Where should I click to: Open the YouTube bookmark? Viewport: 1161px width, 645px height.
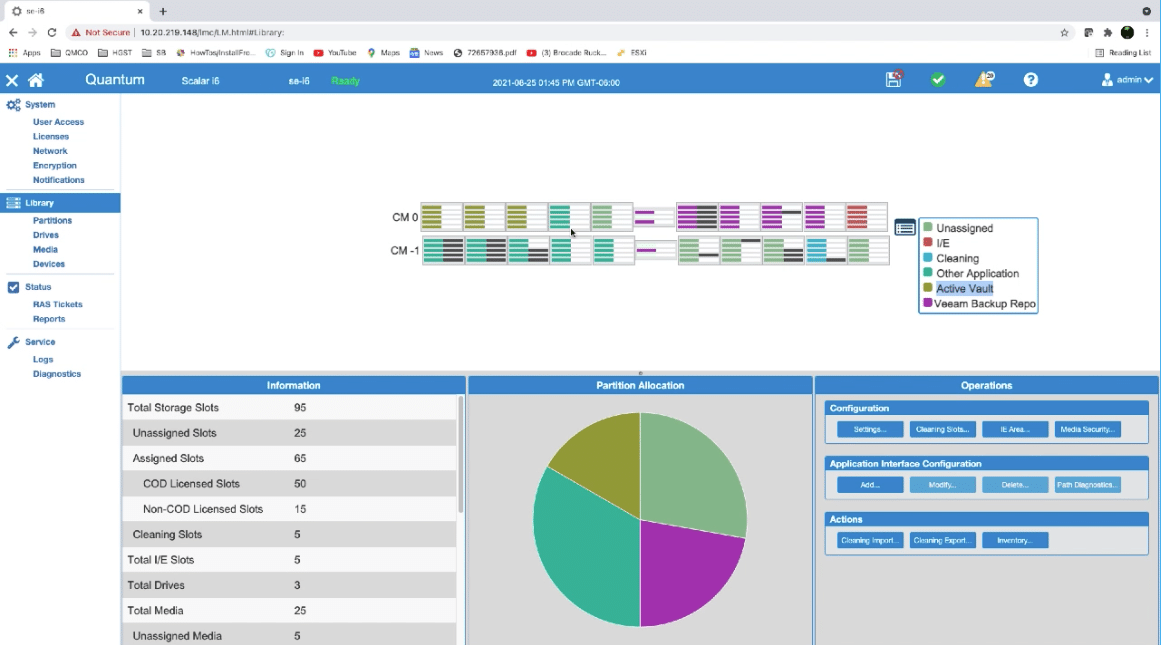(335, 53)
